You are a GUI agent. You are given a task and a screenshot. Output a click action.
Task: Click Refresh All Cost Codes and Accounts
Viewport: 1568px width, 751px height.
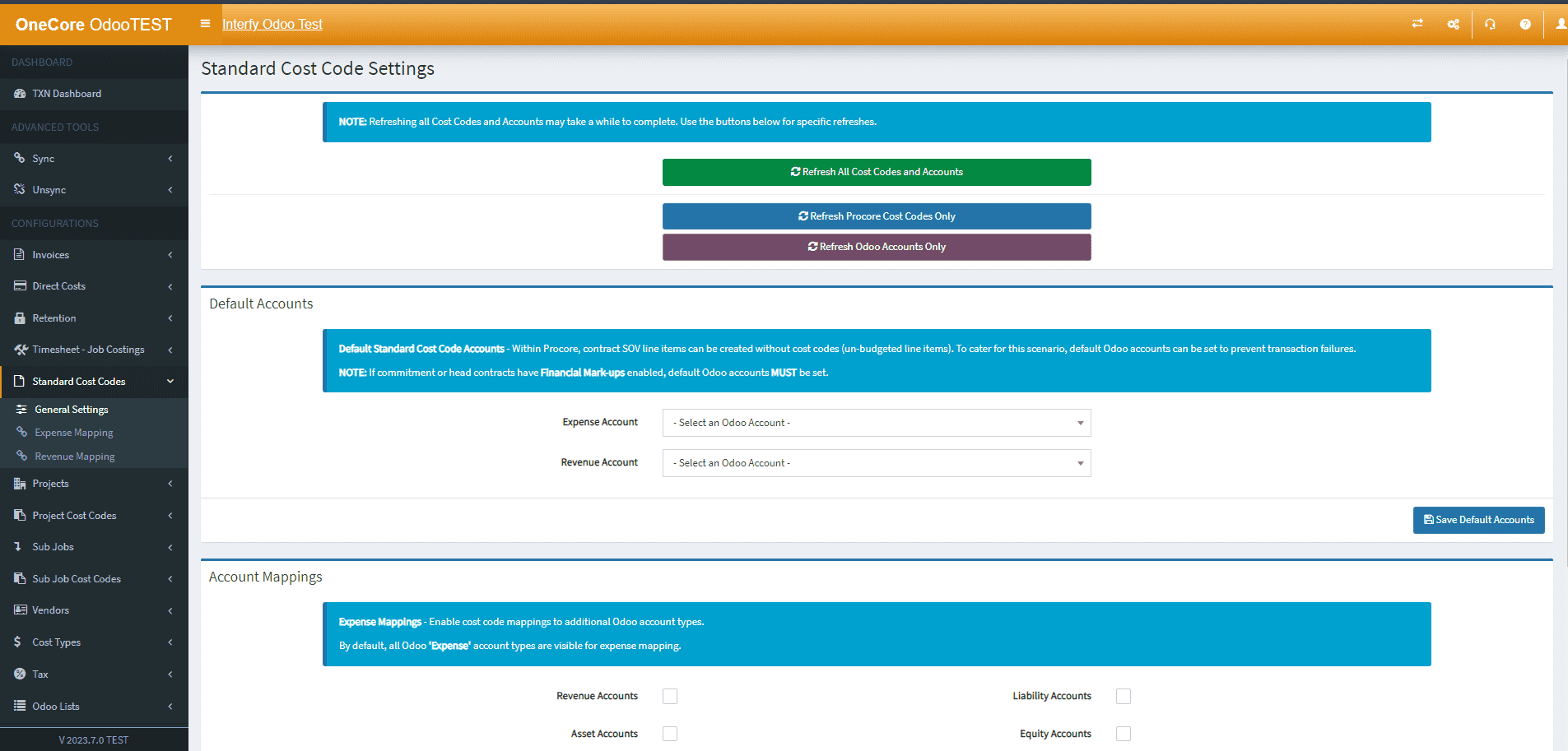(876, 172)
